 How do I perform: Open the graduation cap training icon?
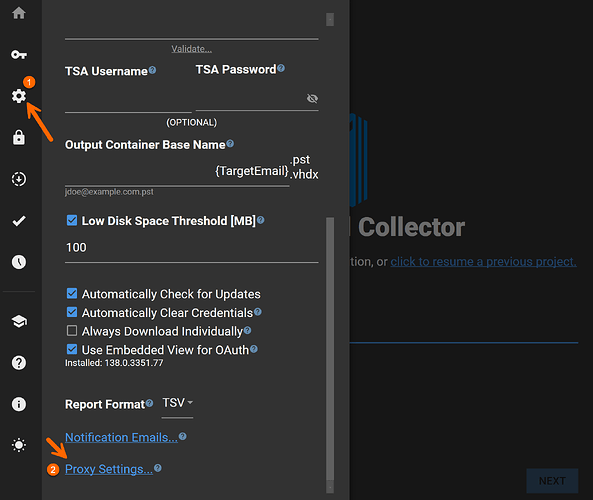[x=19, y=321]
